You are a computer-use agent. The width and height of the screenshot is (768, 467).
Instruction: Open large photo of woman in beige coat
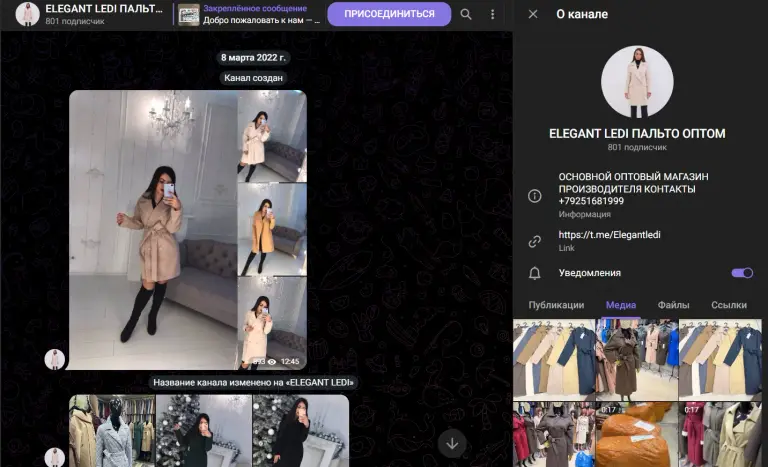click(153, 230)
